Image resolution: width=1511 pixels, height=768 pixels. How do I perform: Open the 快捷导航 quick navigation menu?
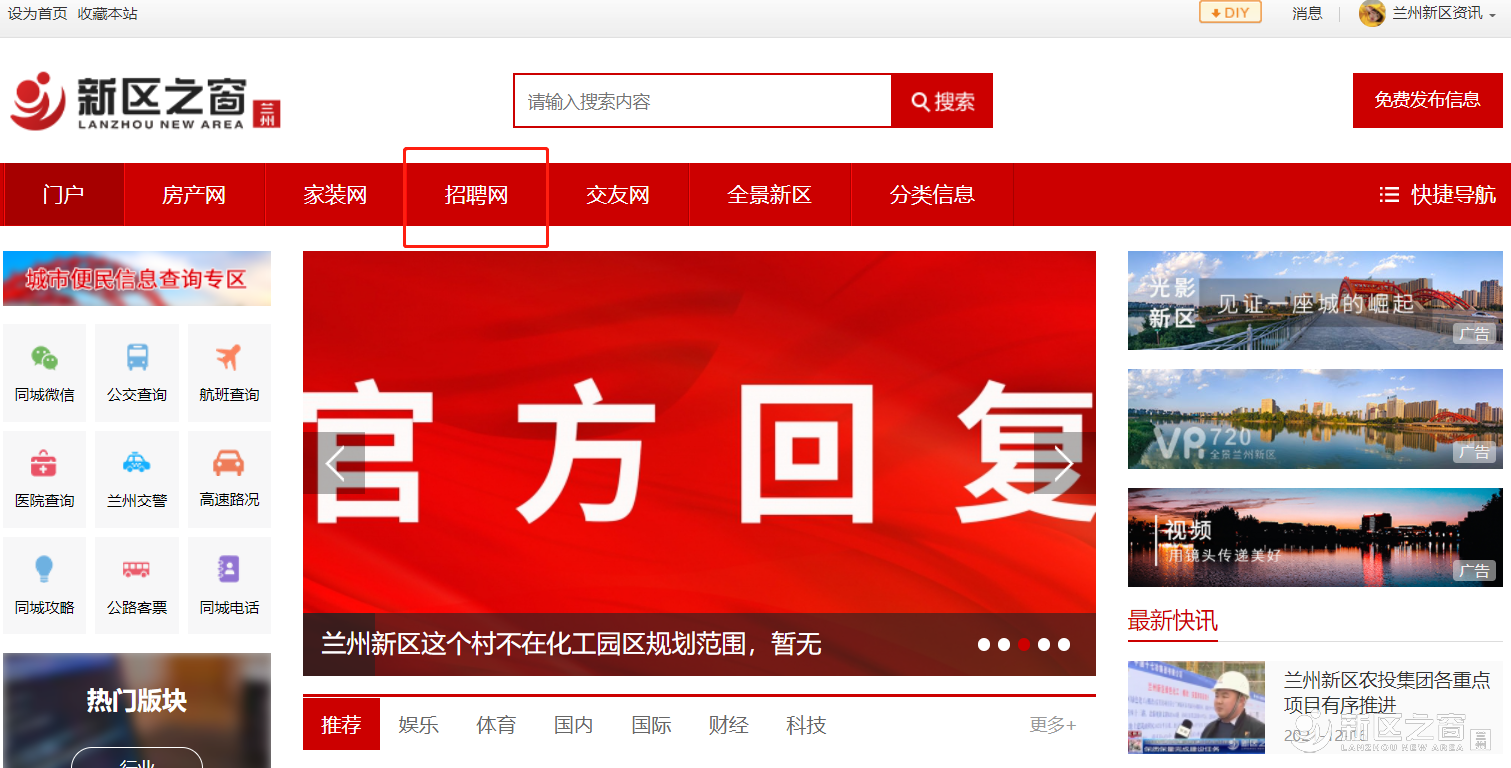pos(1437,195)
